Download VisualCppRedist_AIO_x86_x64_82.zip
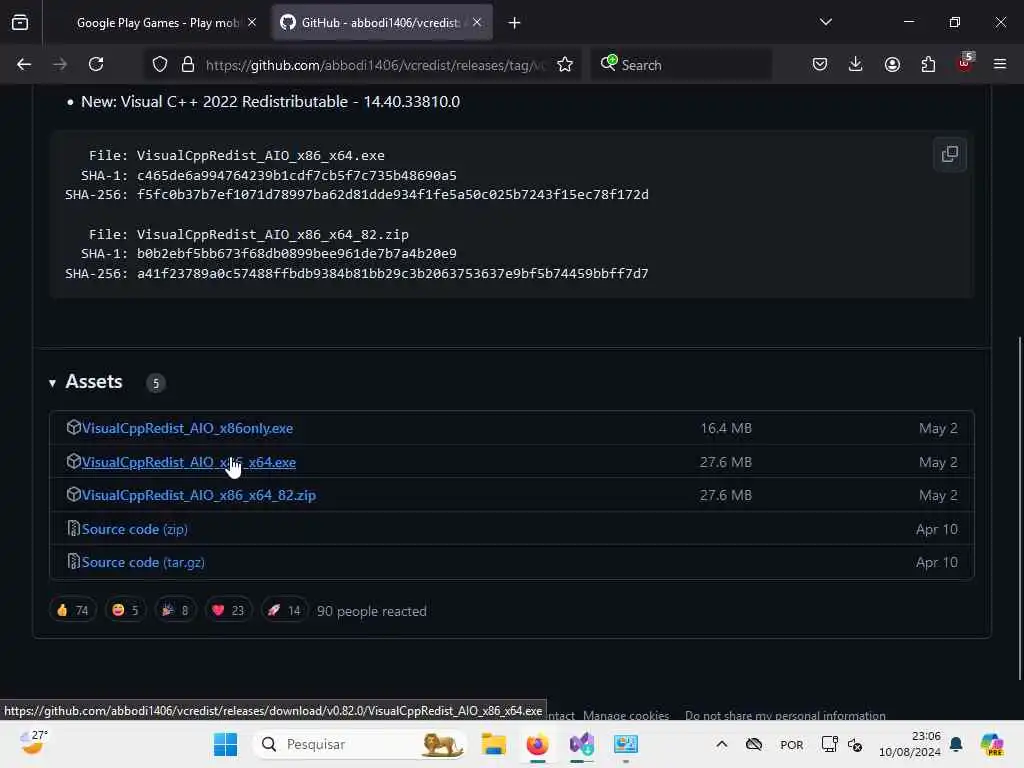The height and width of the screenshot is (768, 1024). [199, 496]
